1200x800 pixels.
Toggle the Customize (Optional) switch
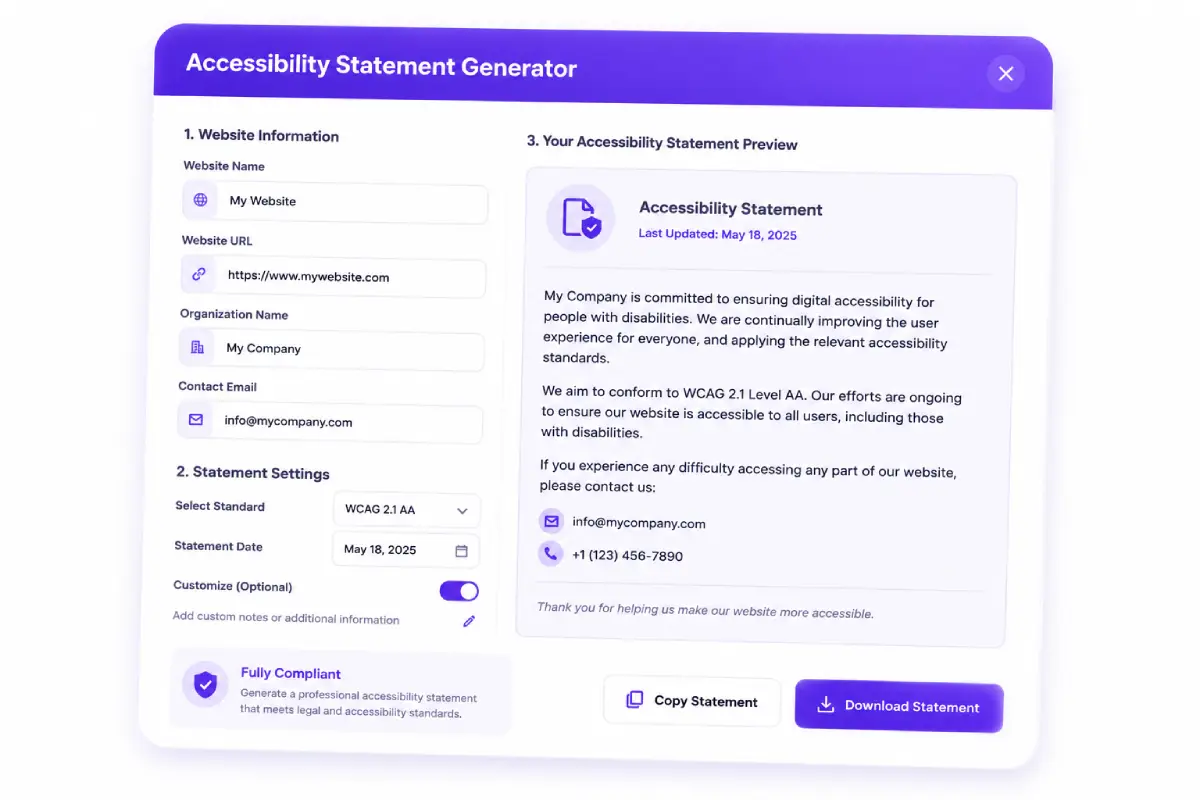click(x=459, y=591)
